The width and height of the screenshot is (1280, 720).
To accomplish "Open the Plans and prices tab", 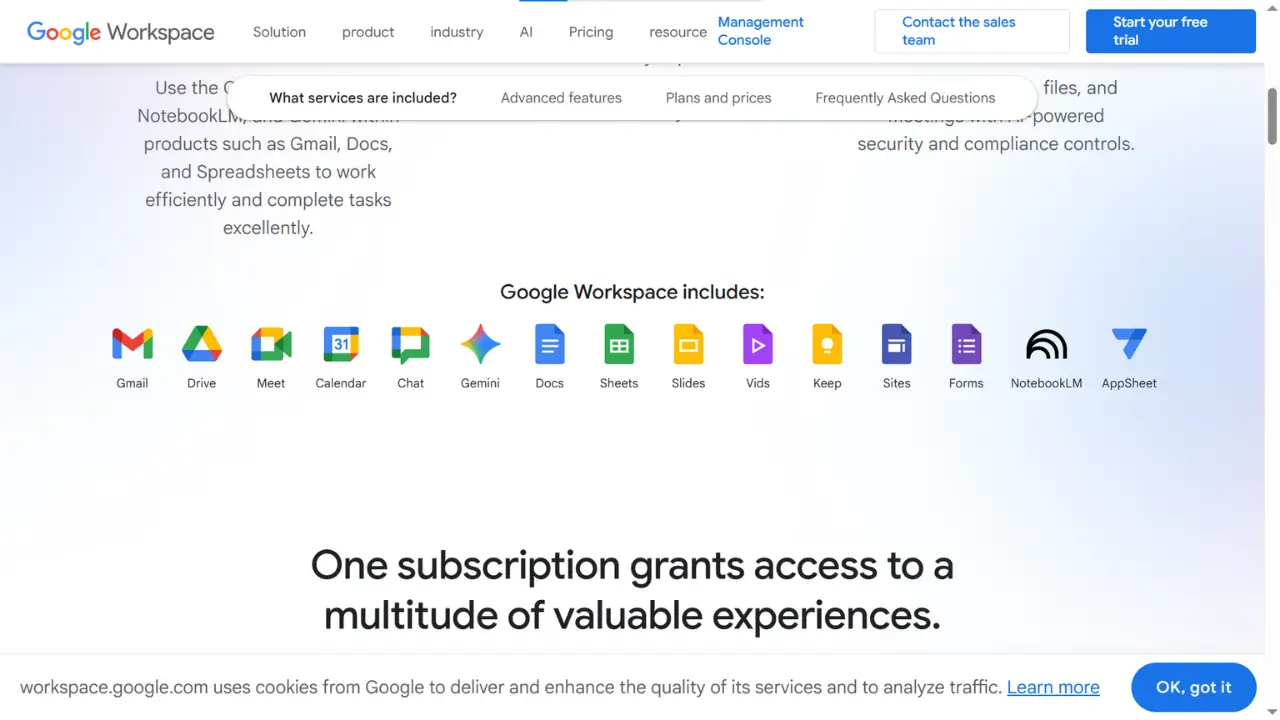I will [718, 97].
